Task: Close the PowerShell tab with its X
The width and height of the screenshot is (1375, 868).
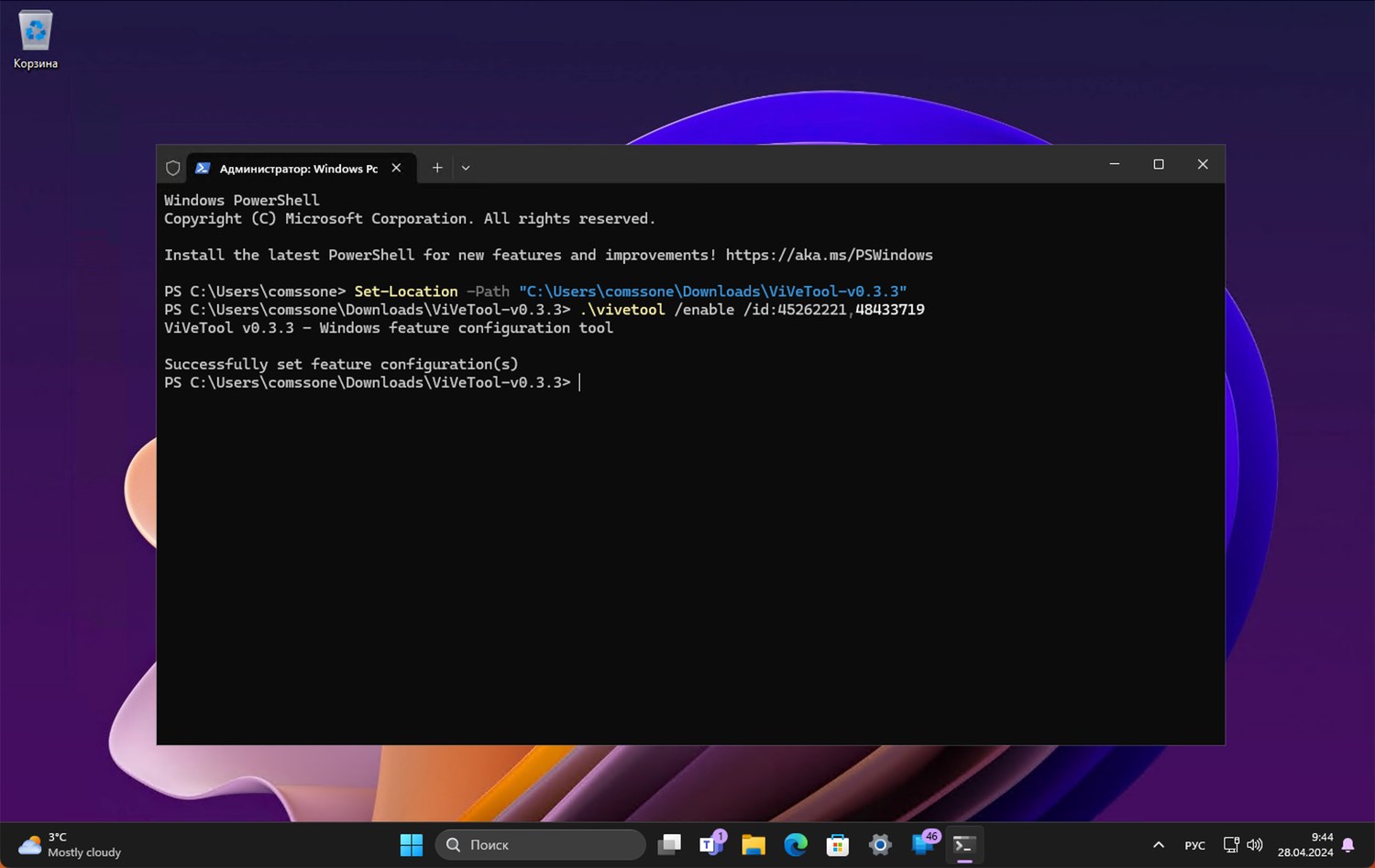Action: tap(396, 168)
